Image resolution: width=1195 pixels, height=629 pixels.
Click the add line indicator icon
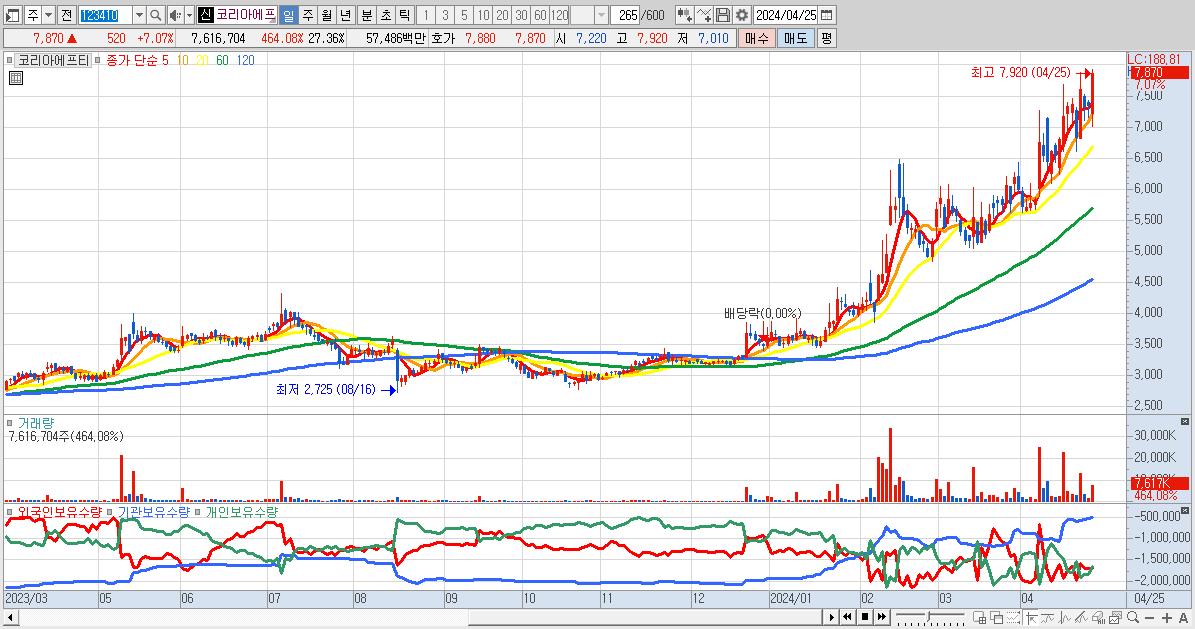704,15
